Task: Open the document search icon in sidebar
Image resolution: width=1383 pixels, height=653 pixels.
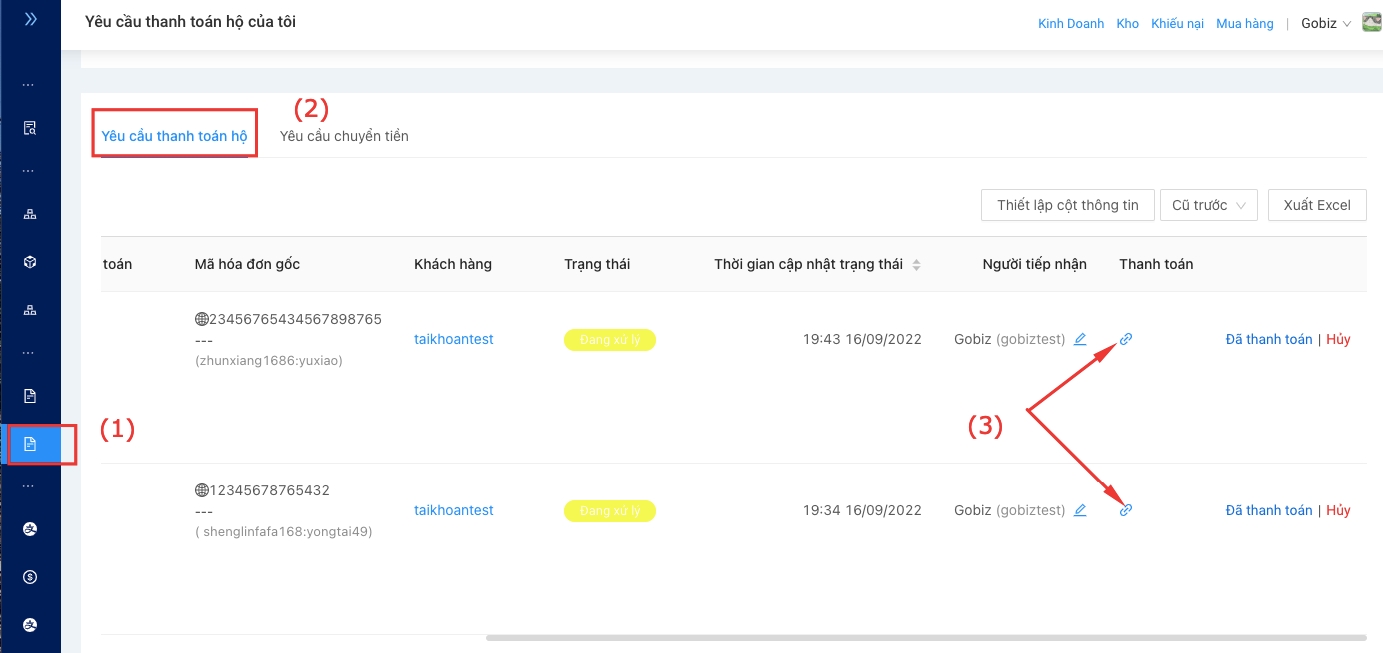Action: pos(30,128)
